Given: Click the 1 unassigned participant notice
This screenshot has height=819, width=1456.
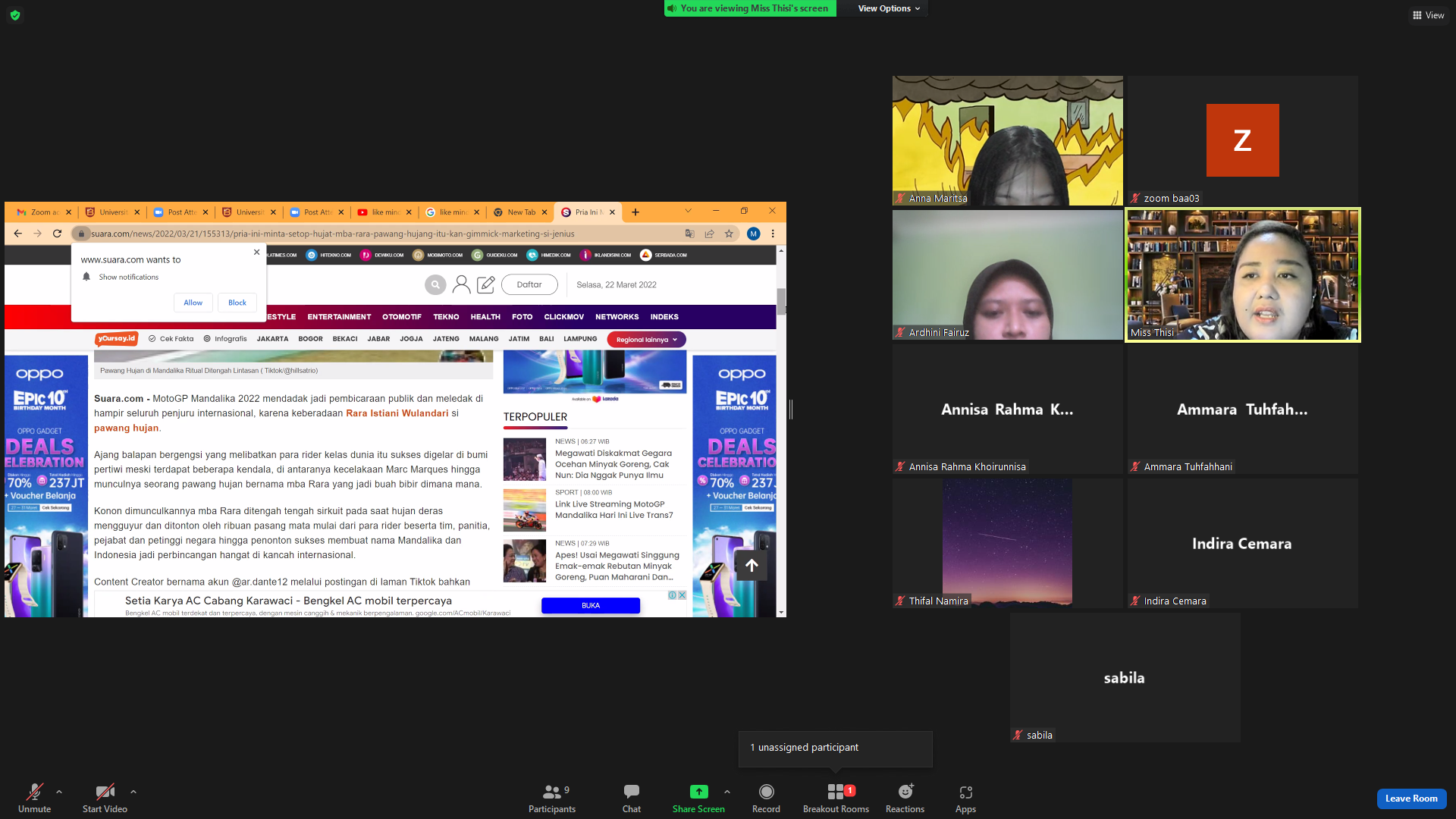Looking at the screenshot, I should (835, 748).
